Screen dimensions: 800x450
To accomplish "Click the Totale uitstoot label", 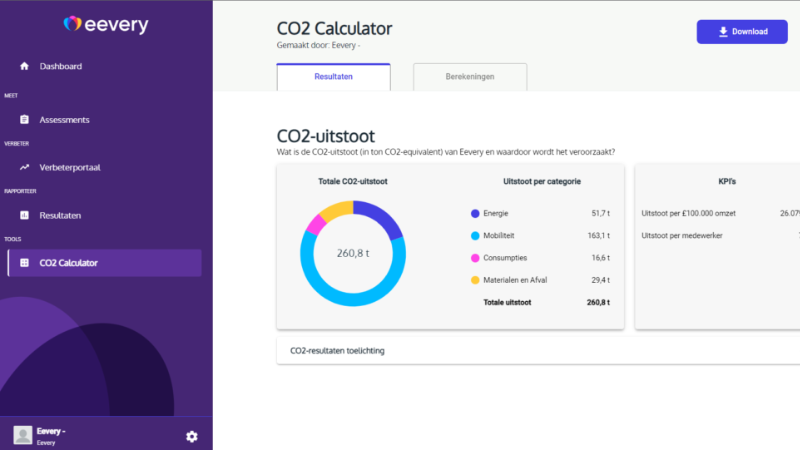I will [507, 303].
